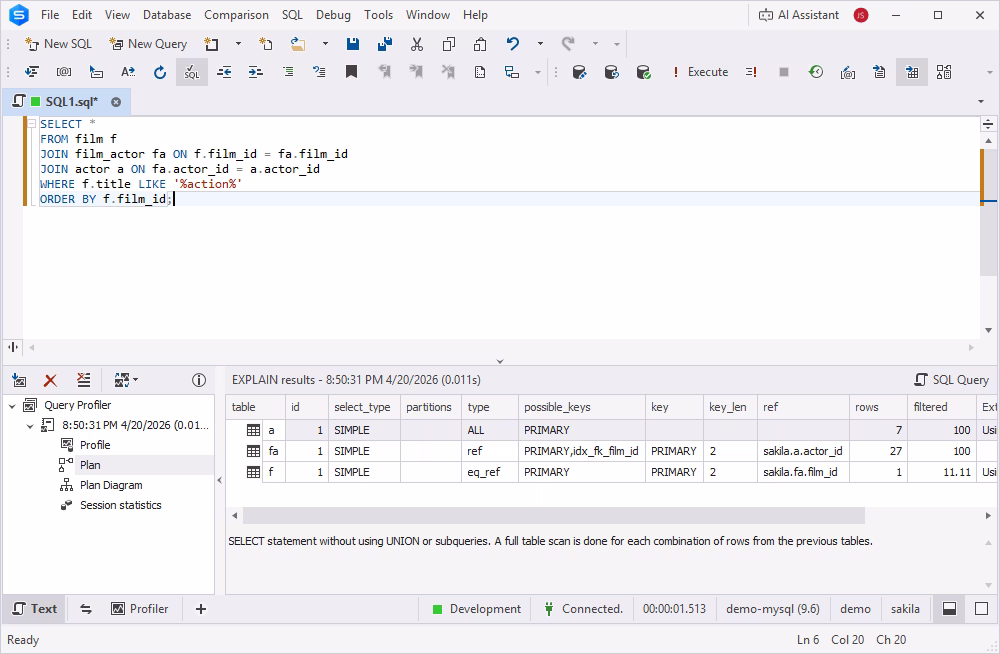
Task: Click the clear all profiling results icon
Action: [x=84, y=380]
